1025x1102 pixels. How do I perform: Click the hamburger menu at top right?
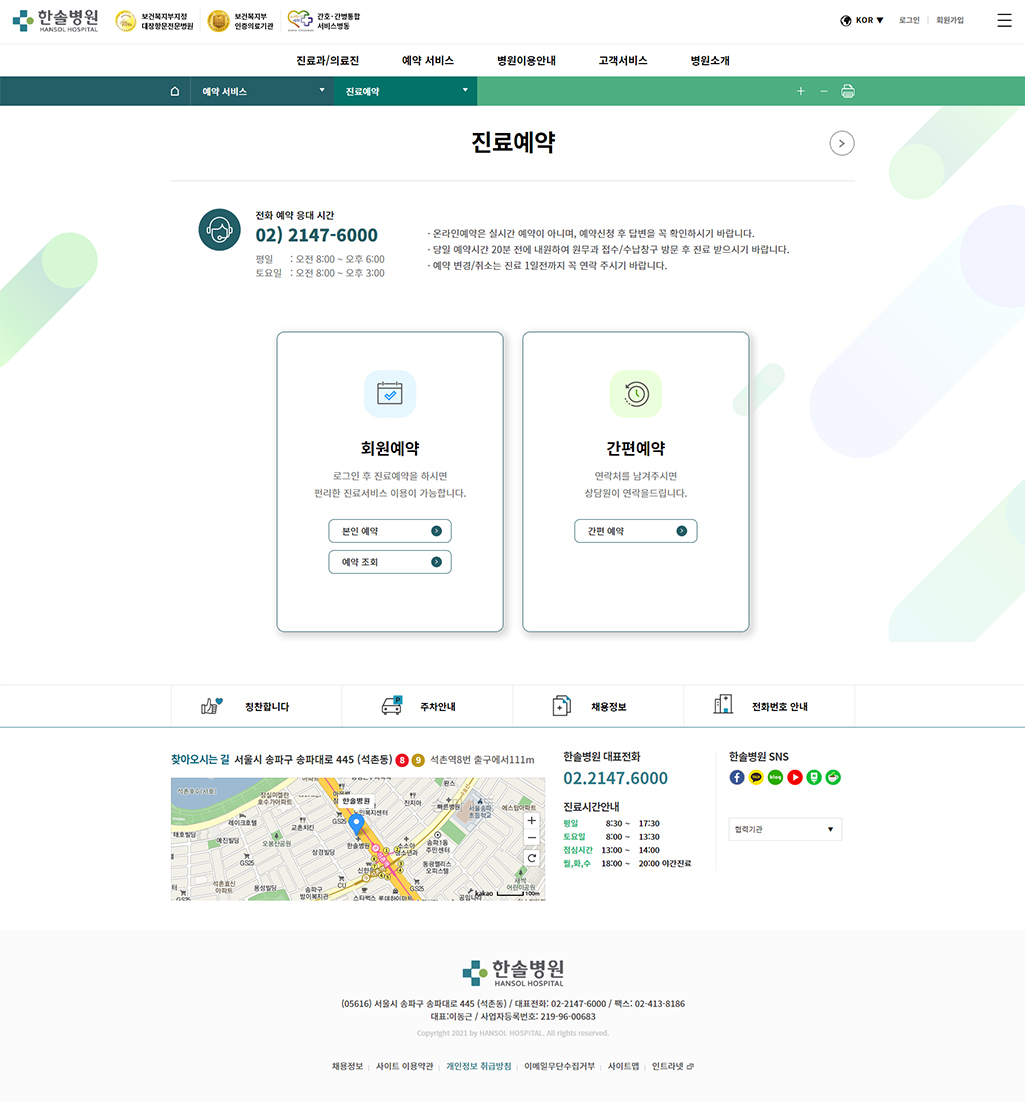pos(1004,18)
